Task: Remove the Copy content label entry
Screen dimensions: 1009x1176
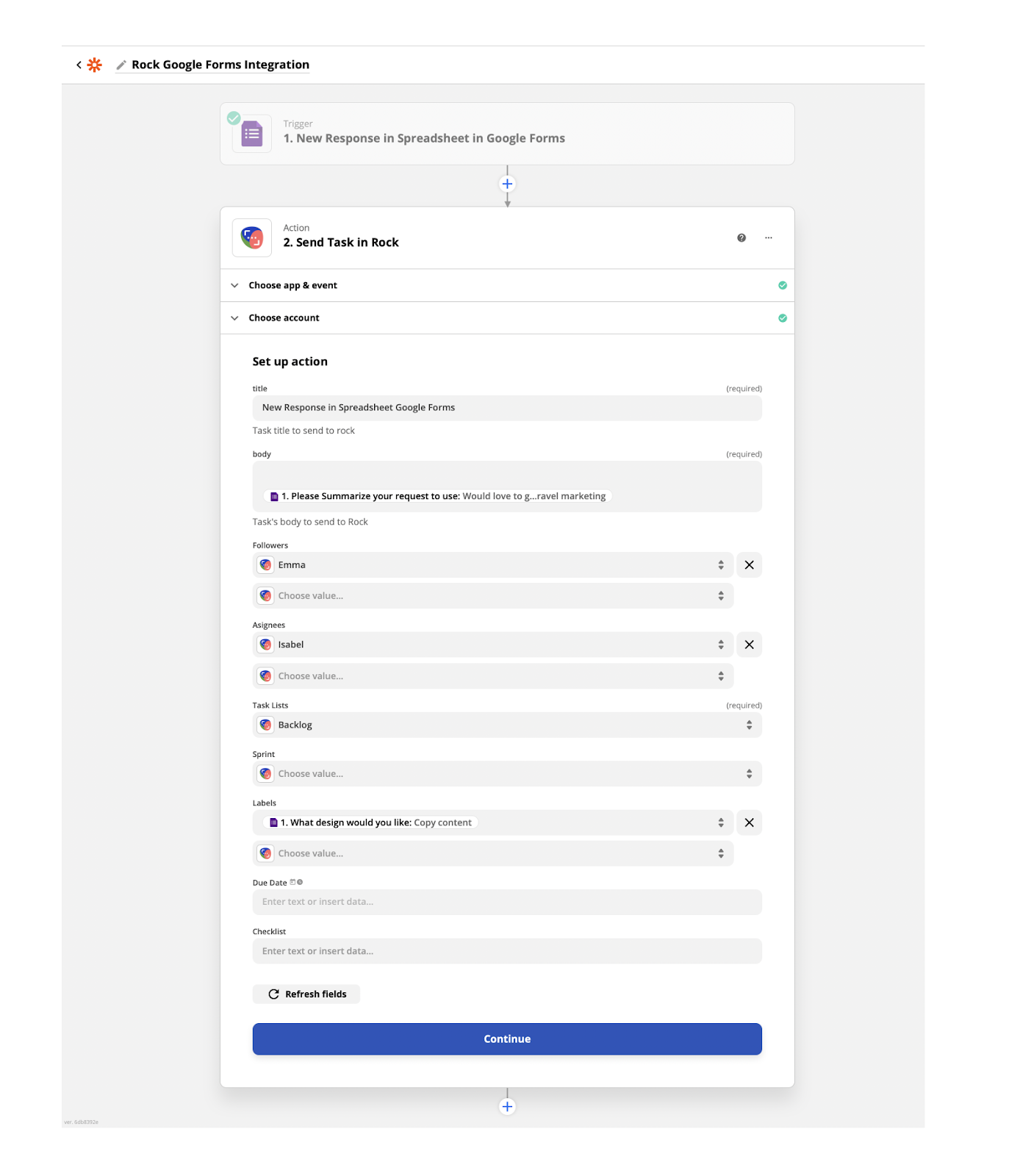Action: tap(749, 822)
